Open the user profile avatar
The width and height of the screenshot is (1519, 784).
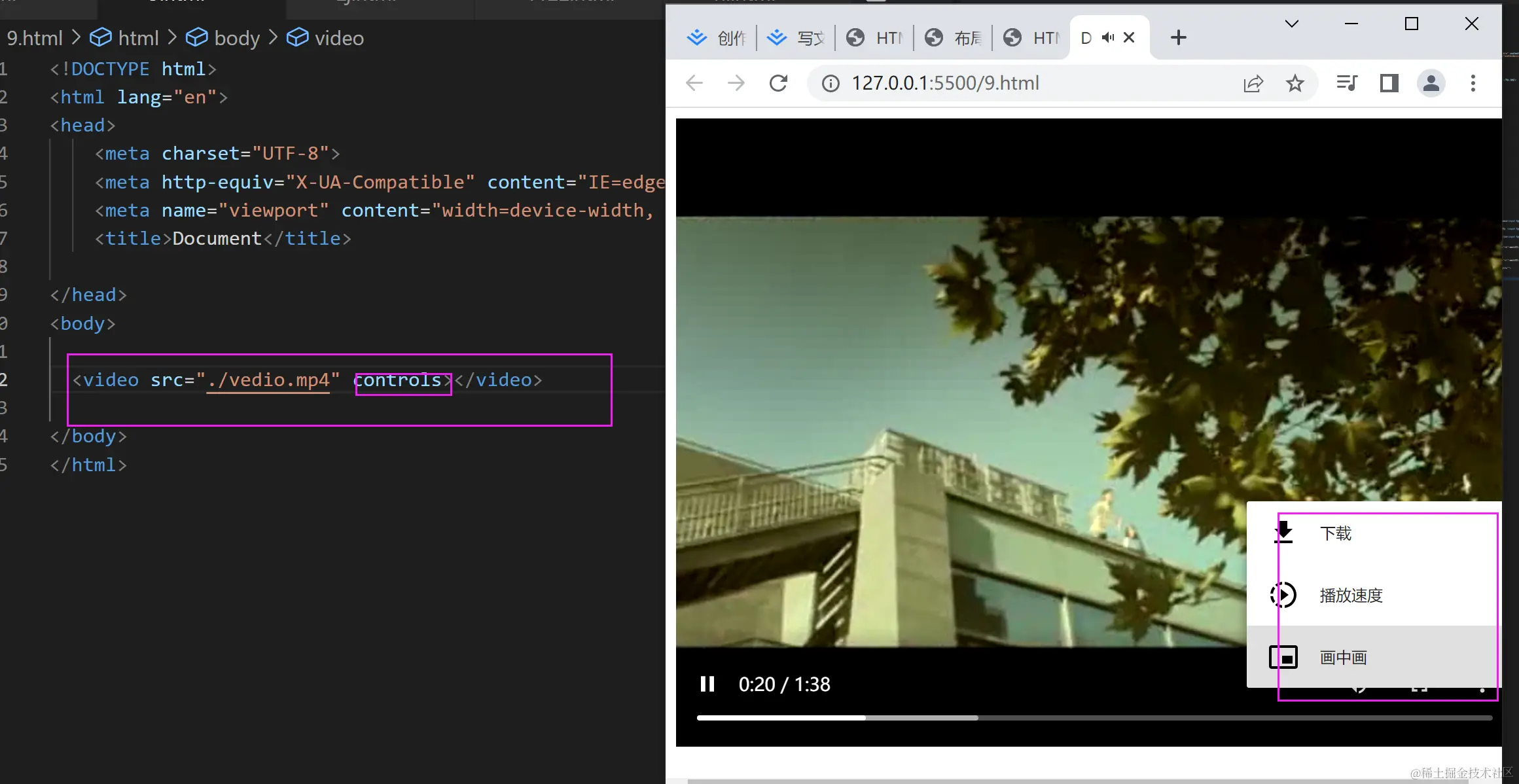(1431, 83)
